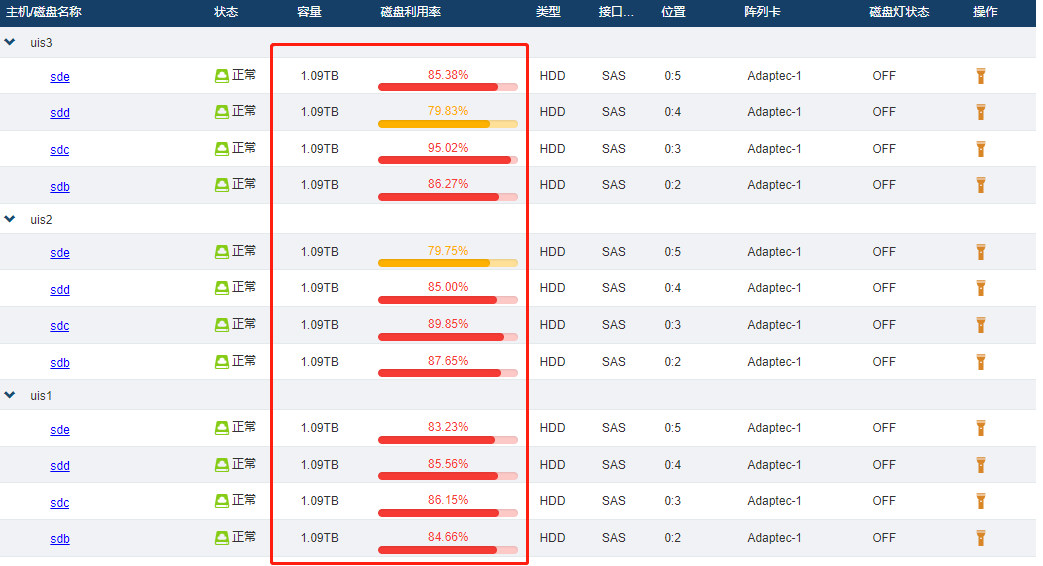Screen dimensions: 1043x566
Task: Click the 95.02% usage bar for uis3 sdc
Action: click(x=447, y=159)
